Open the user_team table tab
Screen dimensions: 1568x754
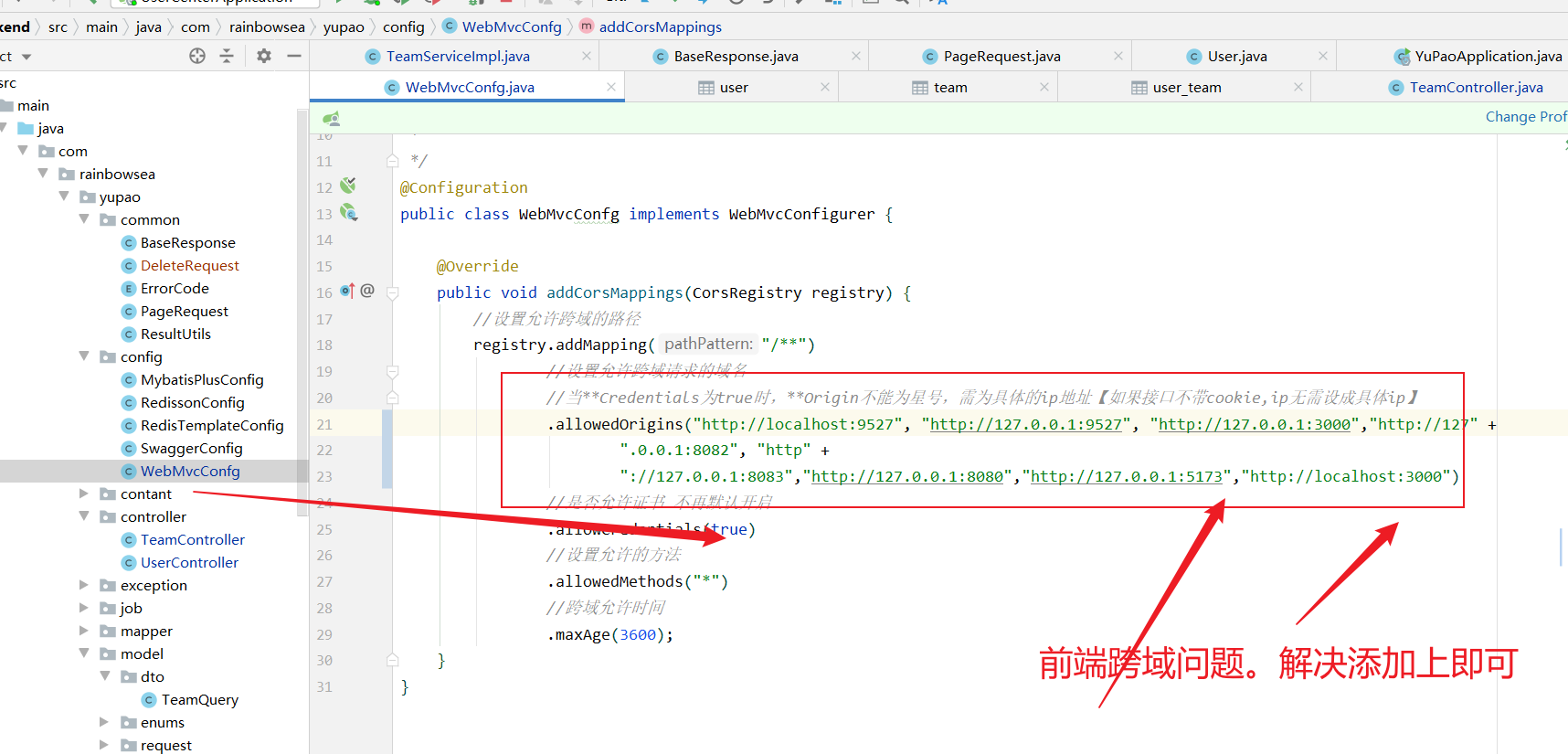(1186, 88)
